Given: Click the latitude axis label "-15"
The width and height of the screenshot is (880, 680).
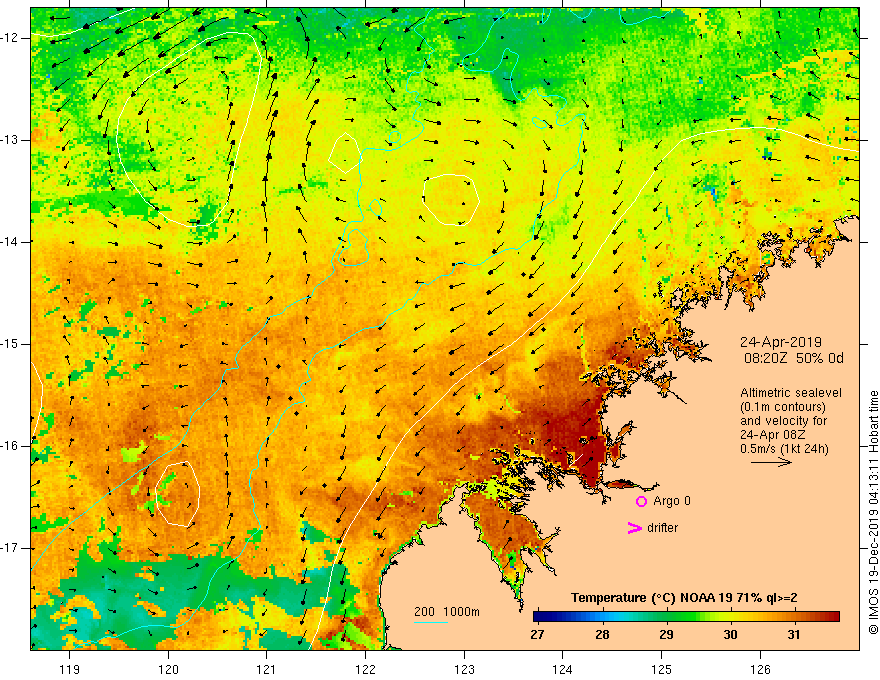Looking at the screenshot, I should pyautogui.click(x=10, y=344).
